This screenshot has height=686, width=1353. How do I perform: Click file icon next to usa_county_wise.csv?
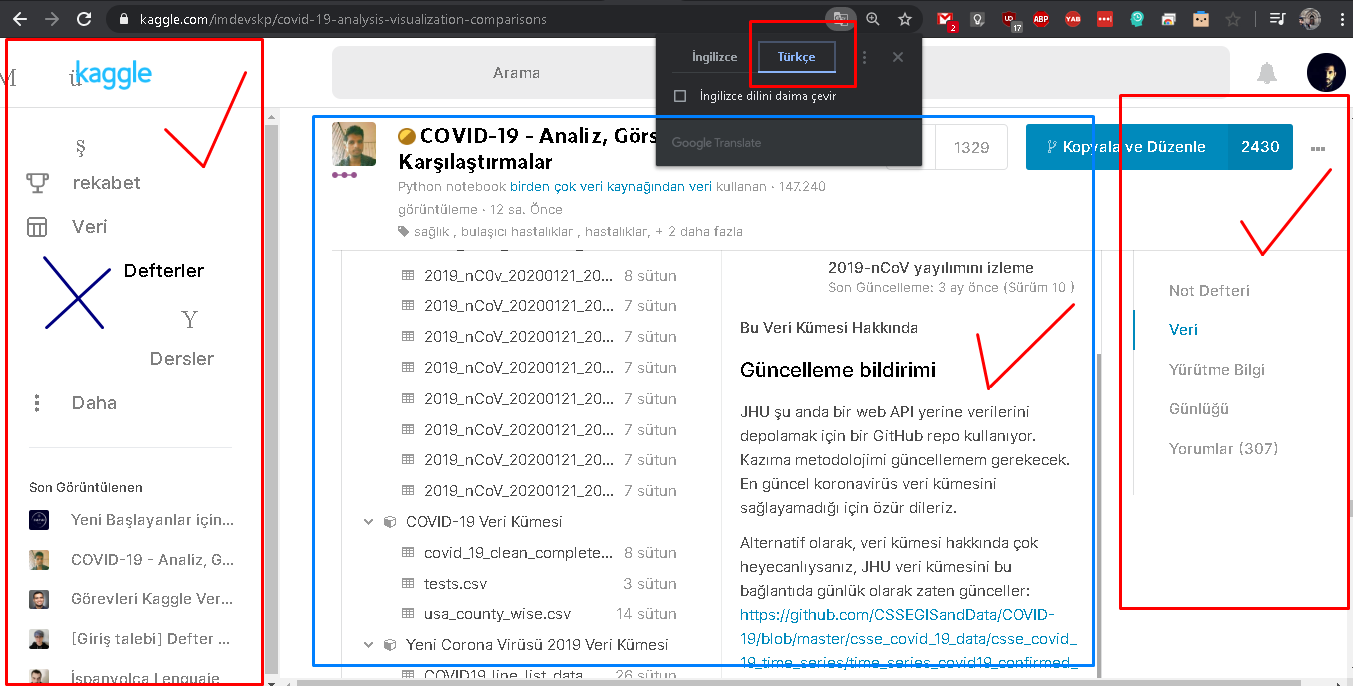coord(408,614)
